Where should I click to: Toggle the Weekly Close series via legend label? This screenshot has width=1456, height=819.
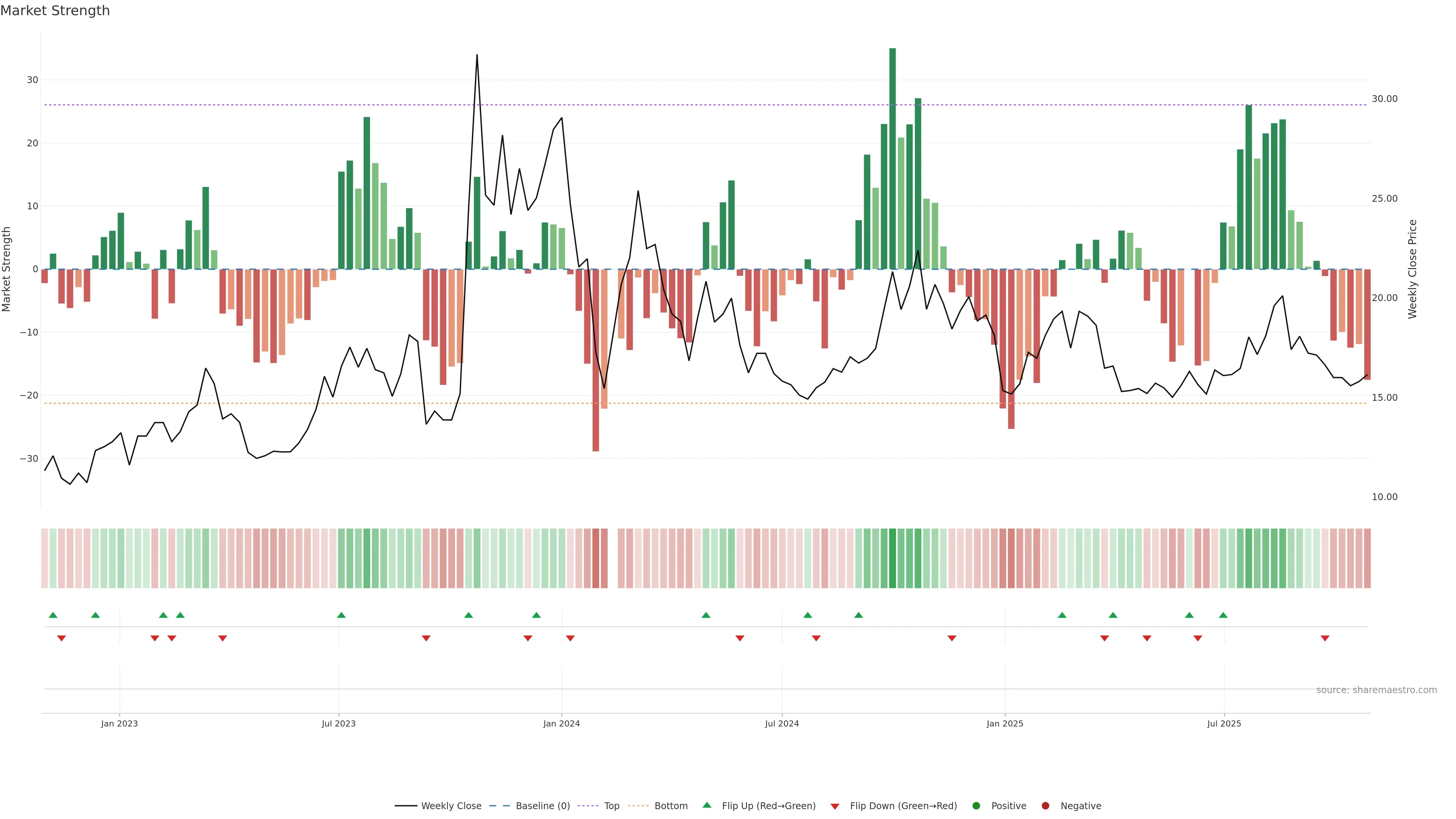451,806
